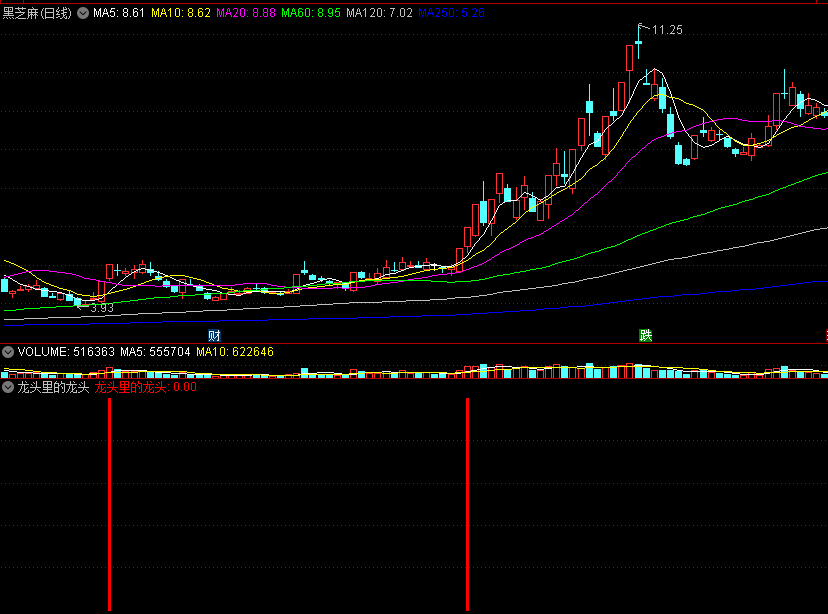Click the second red signal bar in indicator panel
828x614 pixels.
pyautogui.click(x=467, y=504)
